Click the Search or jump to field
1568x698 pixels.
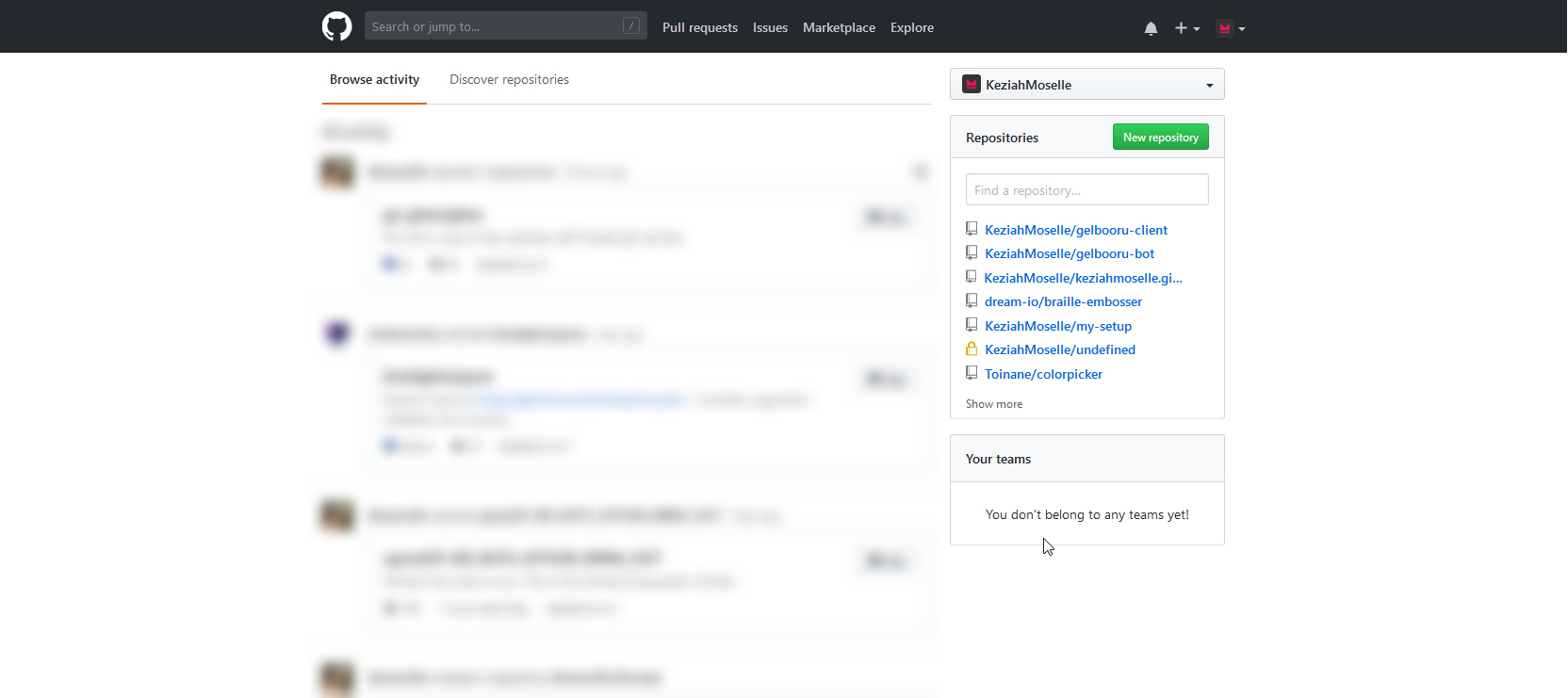click(505, 26)
